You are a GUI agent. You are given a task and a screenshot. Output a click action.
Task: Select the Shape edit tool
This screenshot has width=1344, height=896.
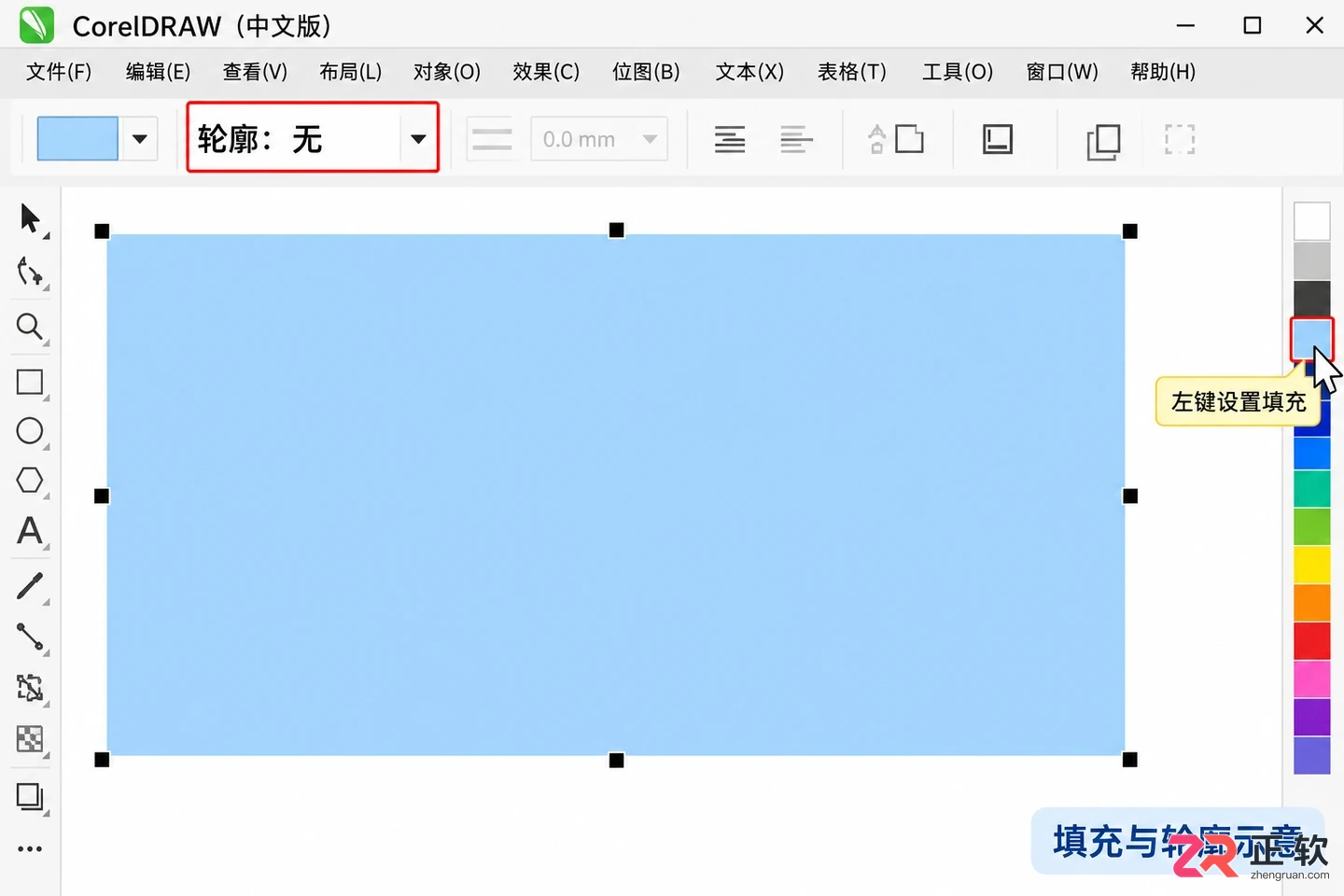click(30, 273)
